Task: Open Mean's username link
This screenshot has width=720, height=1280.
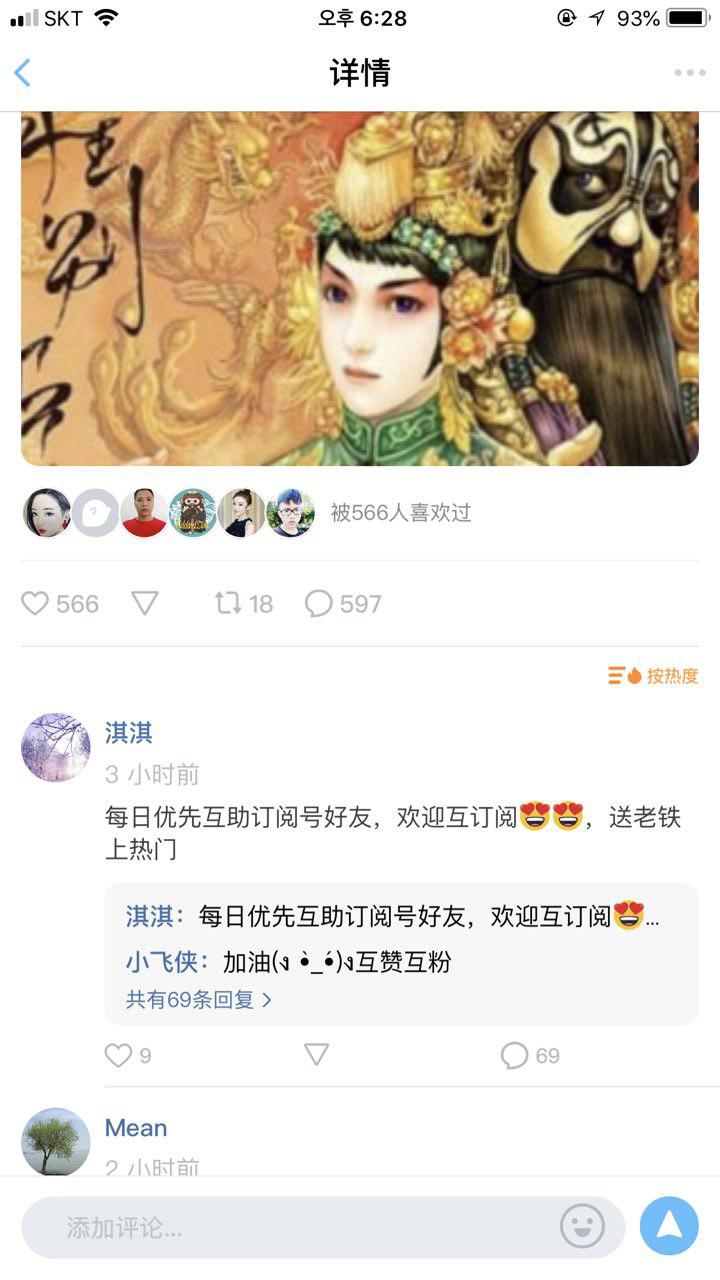Action: pyautogui.click(x=136, y=1128)
